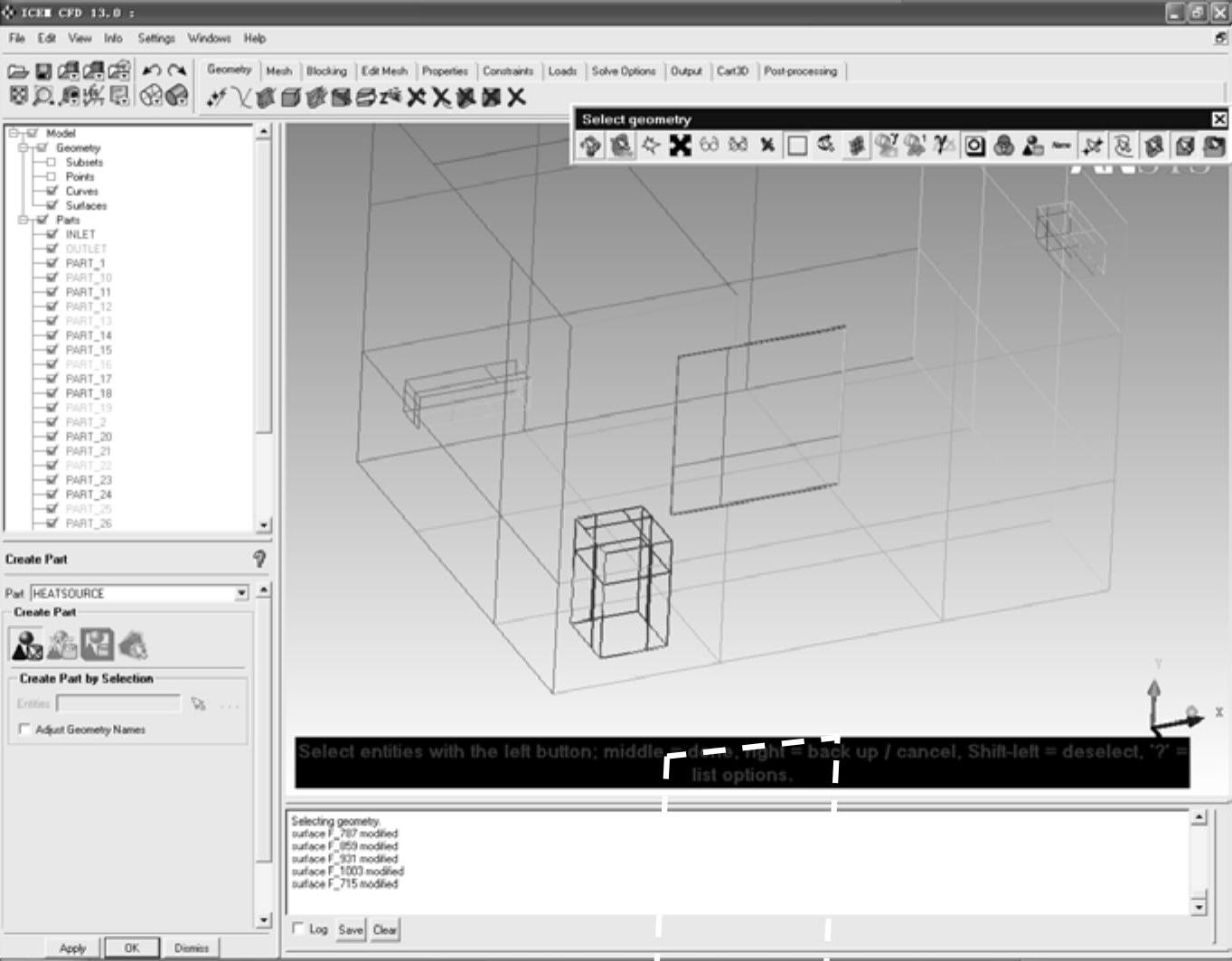This screenshot has width=1232, height=961.
Task: Select the Create Point geometry tool
Action: pyautogui.click(x=215, y=98)
